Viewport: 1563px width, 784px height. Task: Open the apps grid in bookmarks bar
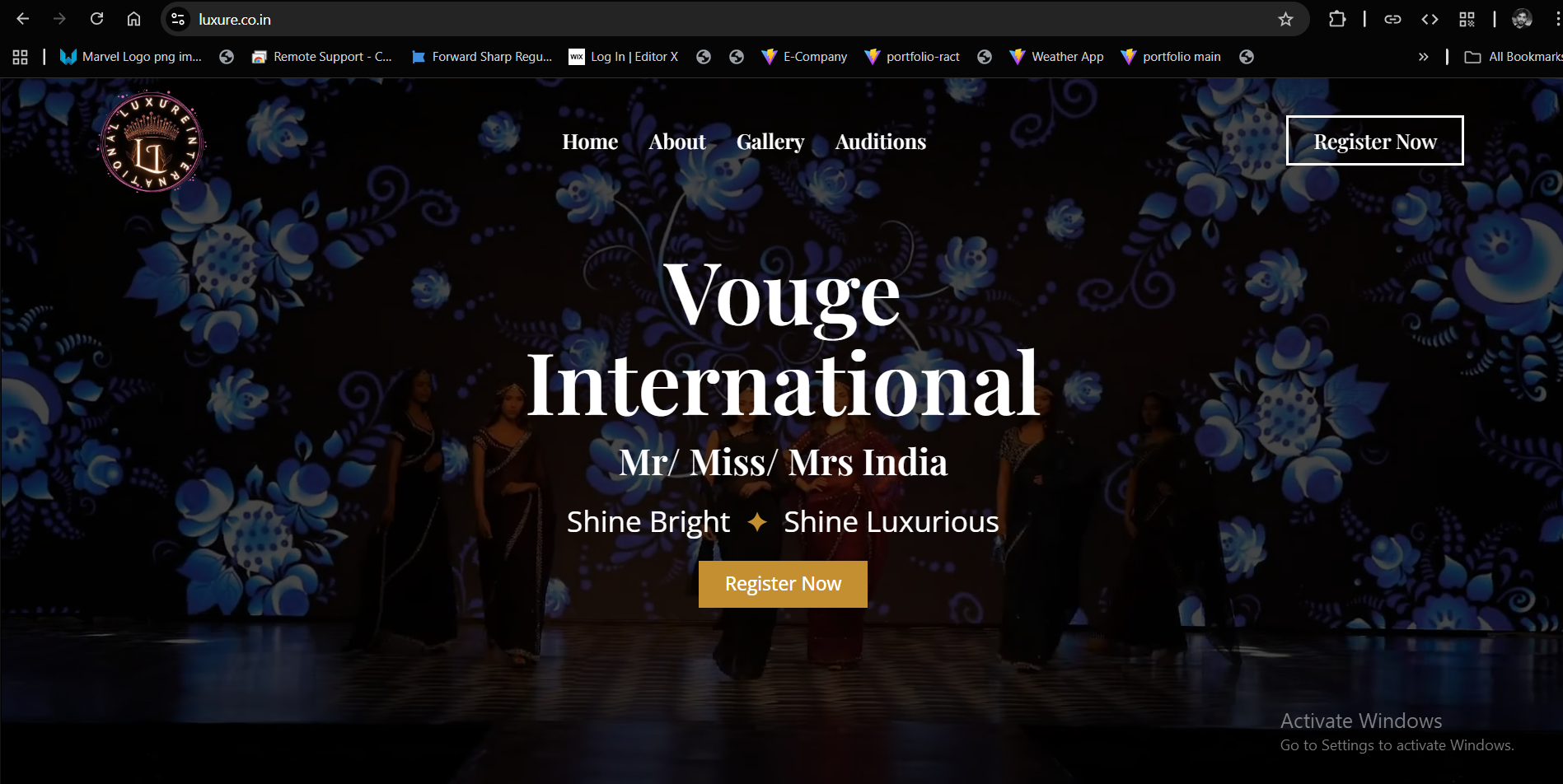(21, 57)
